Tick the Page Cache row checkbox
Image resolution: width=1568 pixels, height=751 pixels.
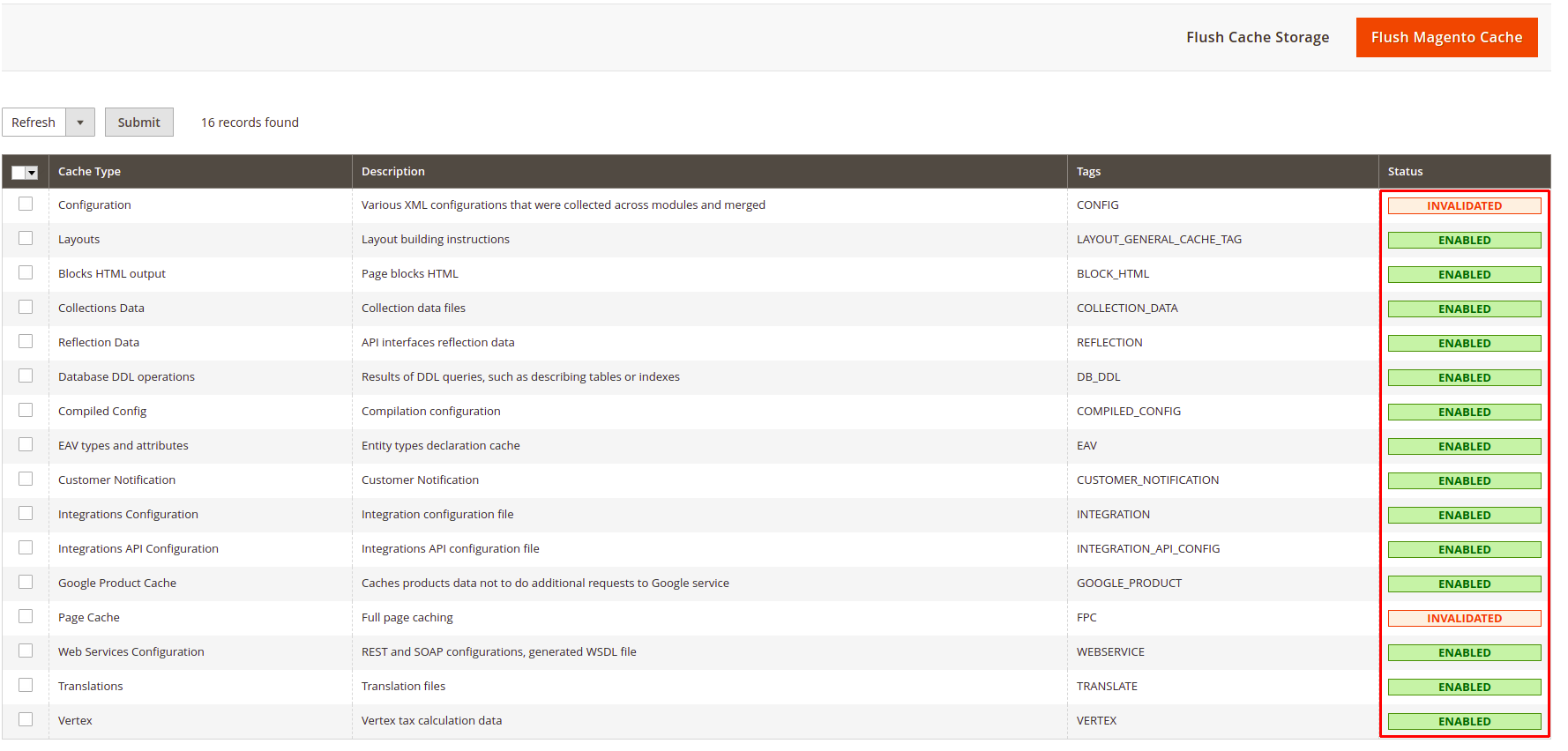tap(26, 617)
